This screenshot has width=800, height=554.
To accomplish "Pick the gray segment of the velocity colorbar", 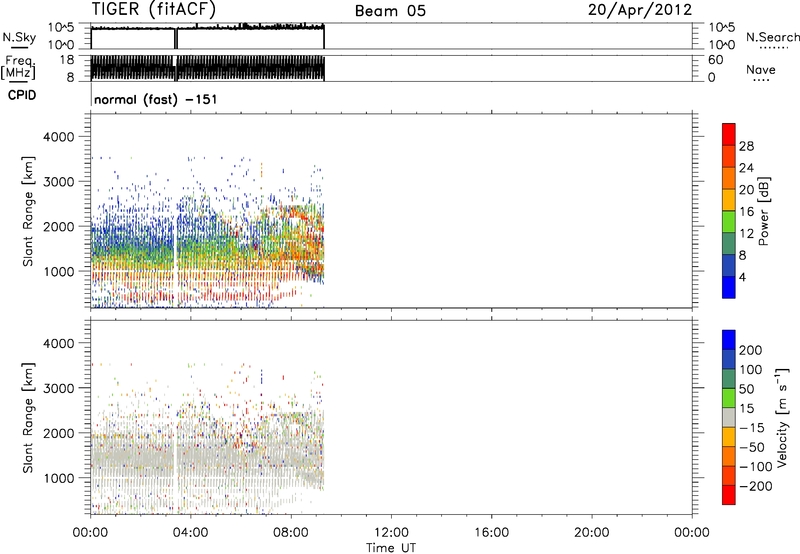I will [729, 417].
